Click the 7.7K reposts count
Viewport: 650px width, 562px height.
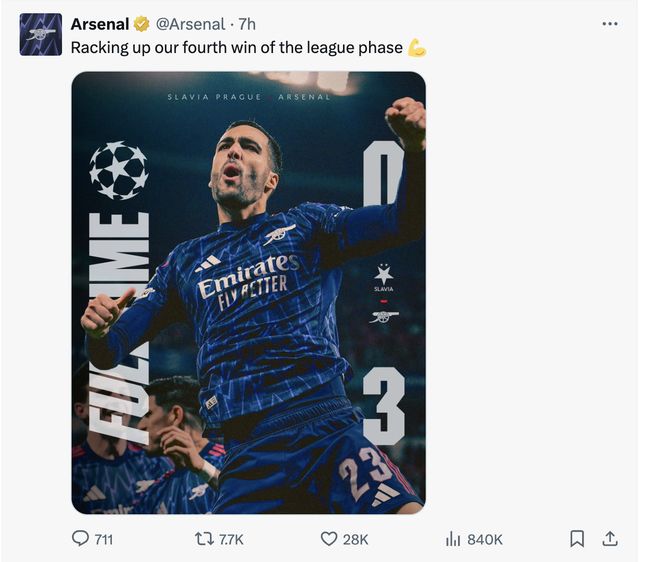(x=231, y=539)
